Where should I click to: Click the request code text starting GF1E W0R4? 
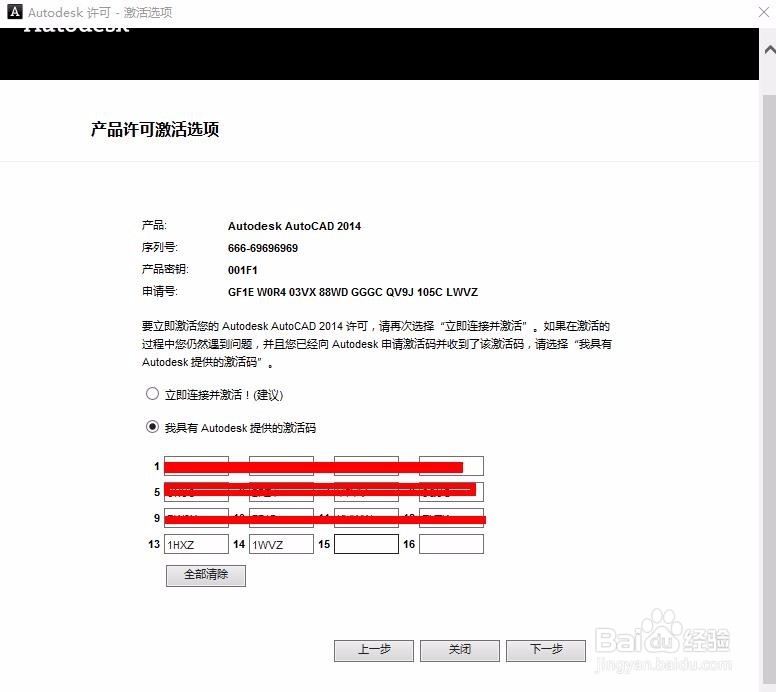[x=353, y=292]
